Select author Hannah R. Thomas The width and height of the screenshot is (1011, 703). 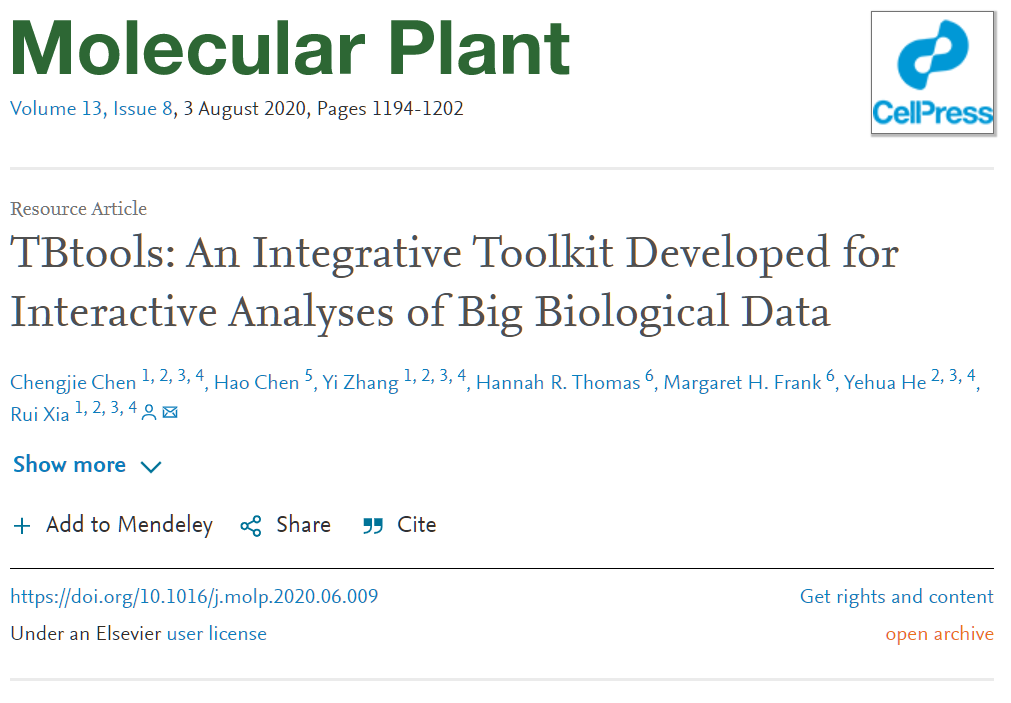pos(558,382)
